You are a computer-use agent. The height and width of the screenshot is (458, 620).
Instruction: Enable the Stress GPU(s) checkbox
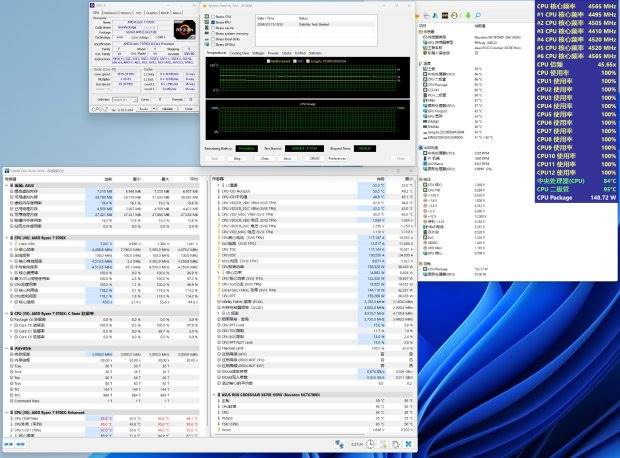213,45
